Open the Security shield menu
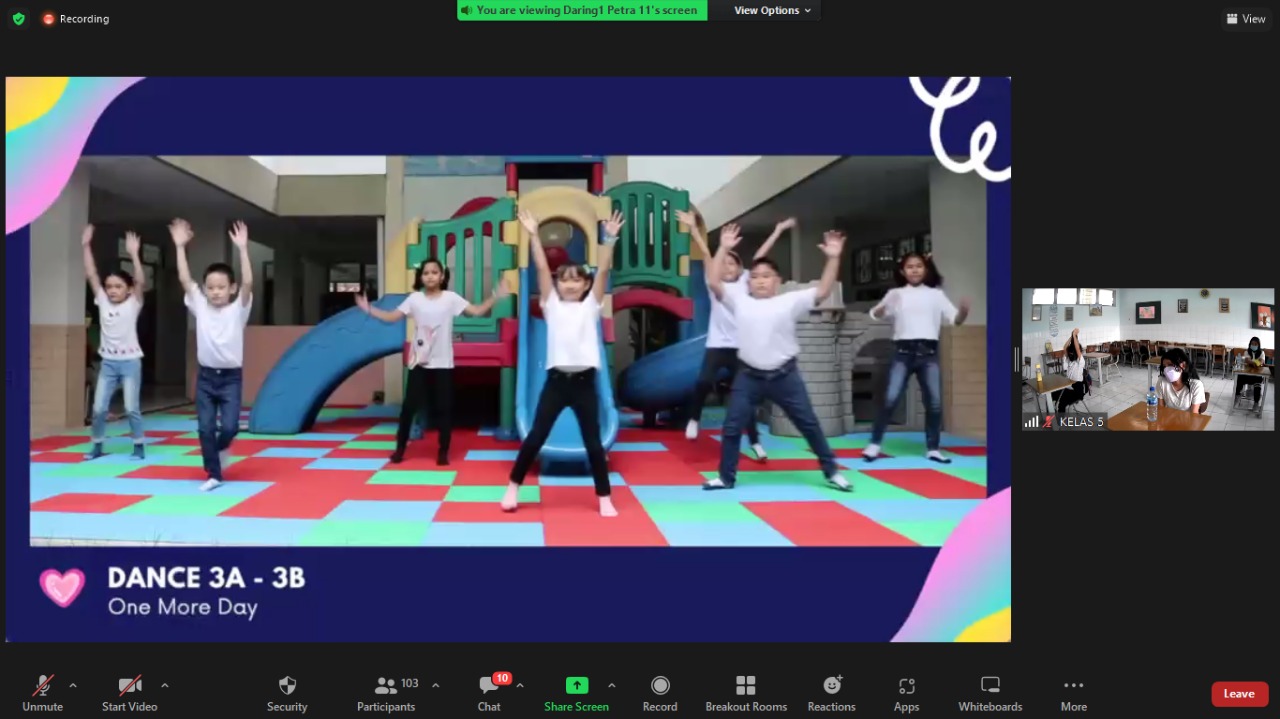 click(x=287, y=693)
